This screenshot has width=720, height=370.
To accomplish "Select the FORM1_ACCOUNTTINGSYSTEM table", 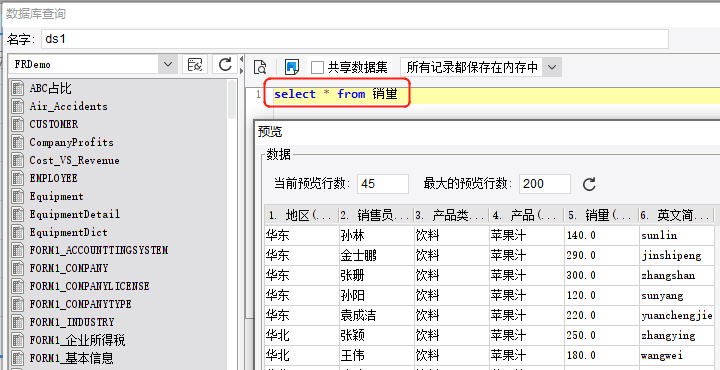I will point(99,250).
